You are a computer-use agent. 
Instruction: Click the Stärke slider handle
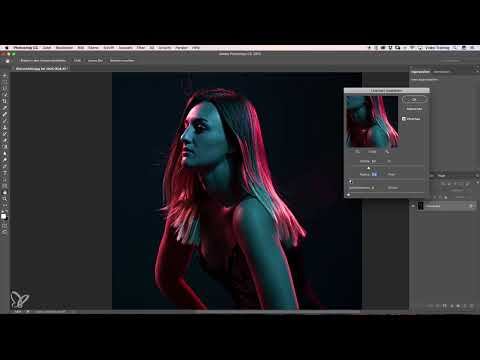368,168
